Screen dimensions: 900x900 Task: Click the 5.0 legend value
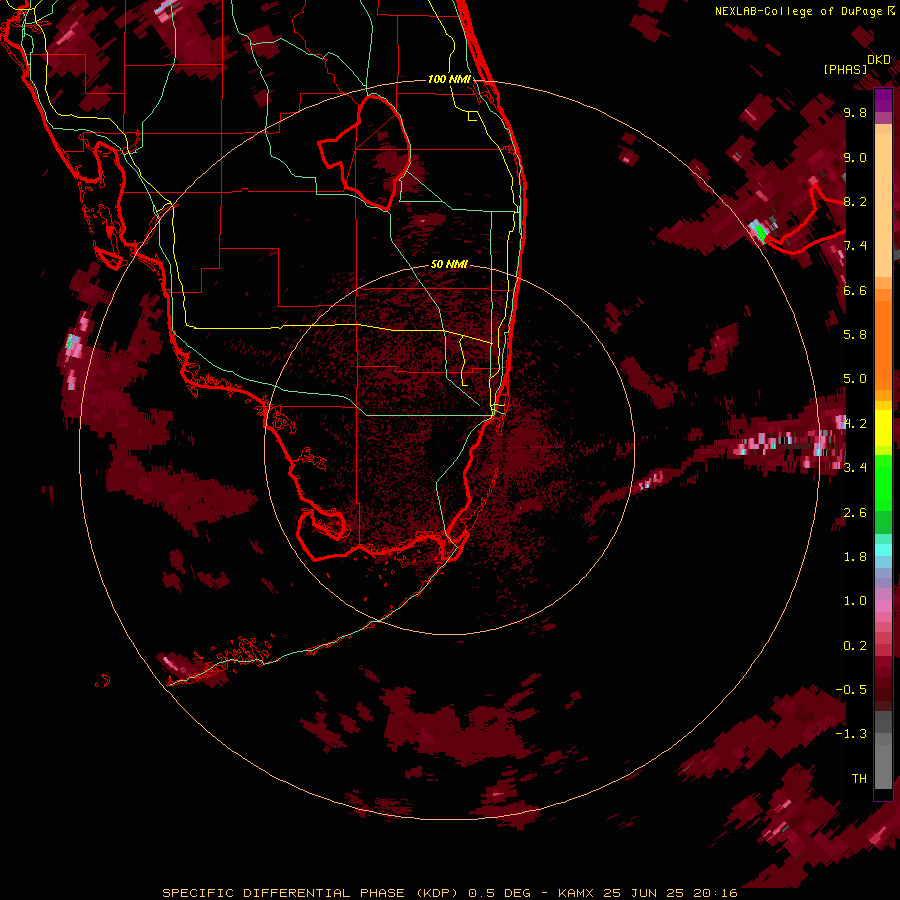click(855, 379)
